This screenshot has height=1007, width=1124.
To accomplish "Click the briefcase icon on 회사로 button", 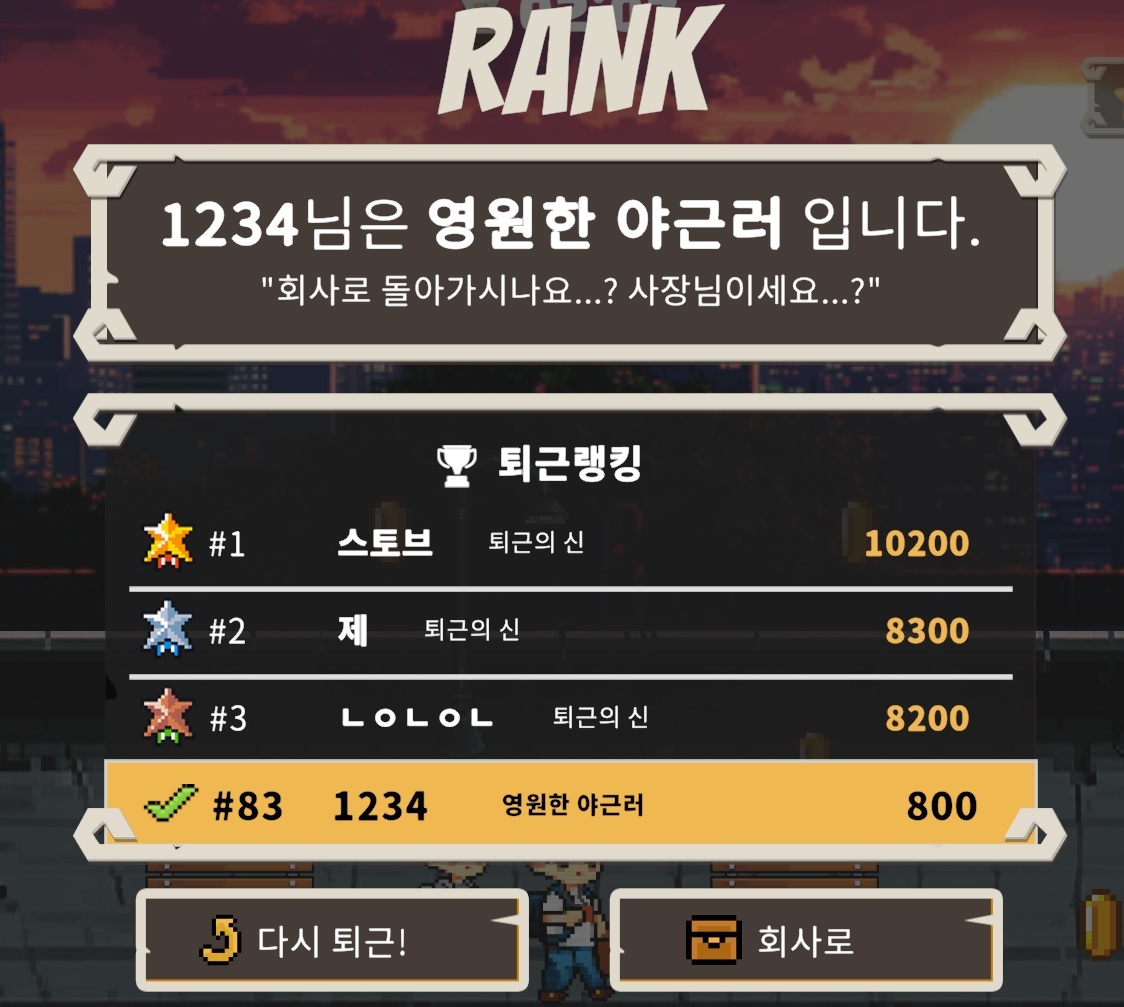I will coord(712,940).
